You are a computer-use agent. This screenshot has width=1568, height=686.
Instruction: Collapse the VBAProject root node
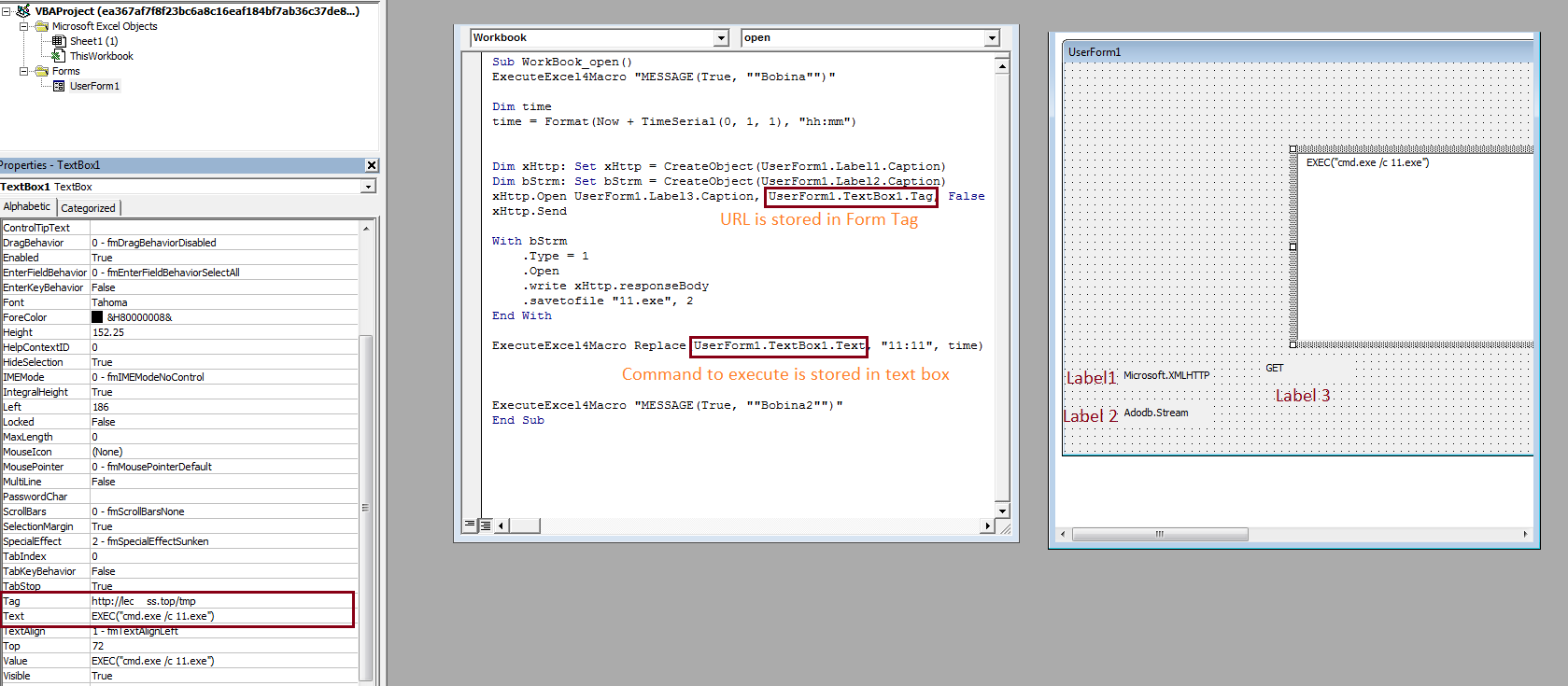click(x=7, y=11)
